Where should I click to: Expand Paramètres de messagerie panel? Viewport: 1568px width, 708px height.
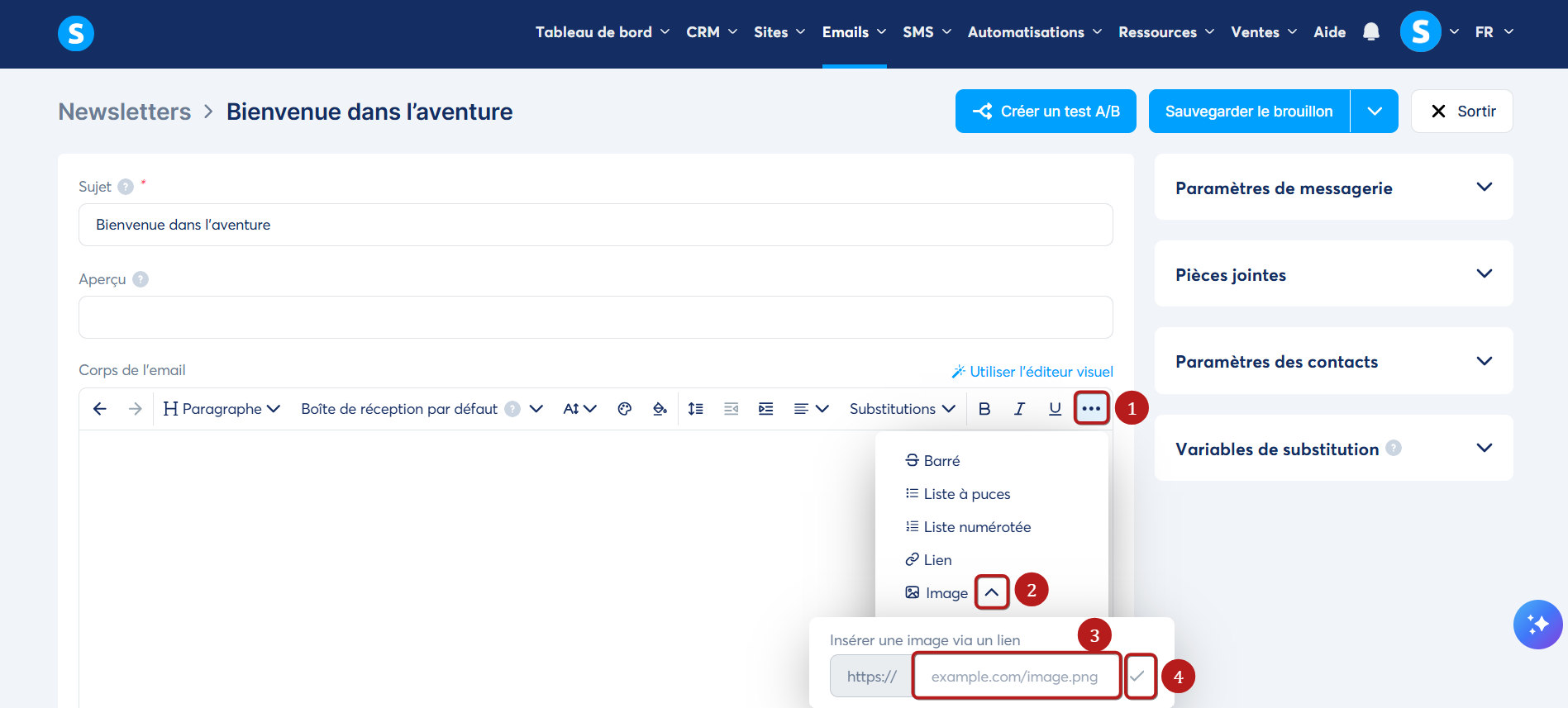click(1333, 188)
